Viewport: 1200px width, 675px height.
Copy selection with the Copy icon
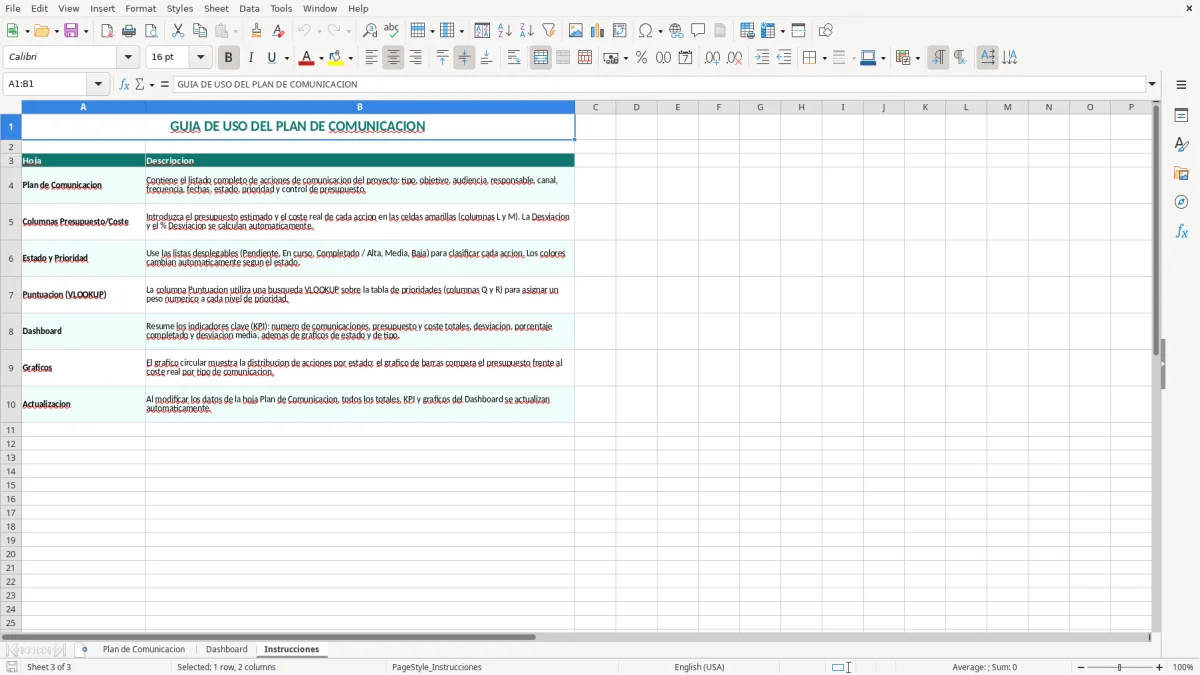click(200, 31)
